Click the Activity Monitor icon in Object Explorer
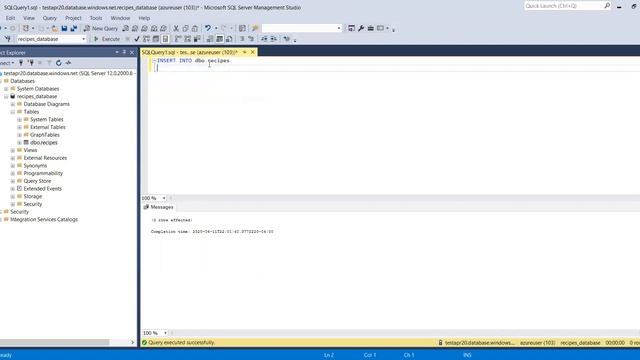 click(x=68, y=63)
